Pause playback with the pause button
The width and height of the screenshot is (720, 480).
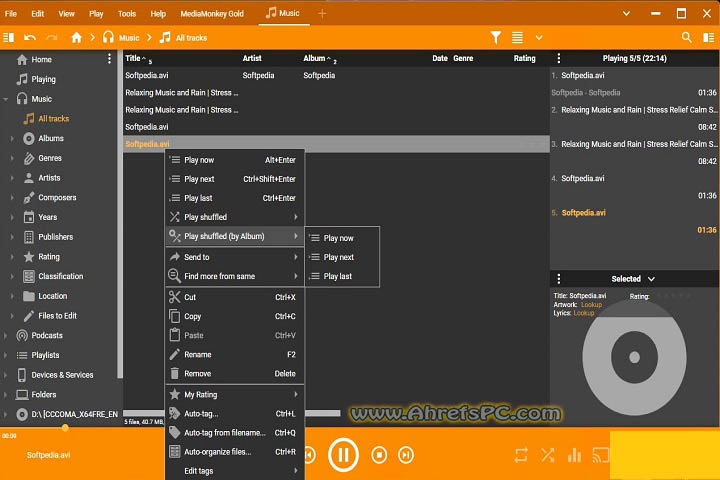pyautogui.click(x=343, y=455)
